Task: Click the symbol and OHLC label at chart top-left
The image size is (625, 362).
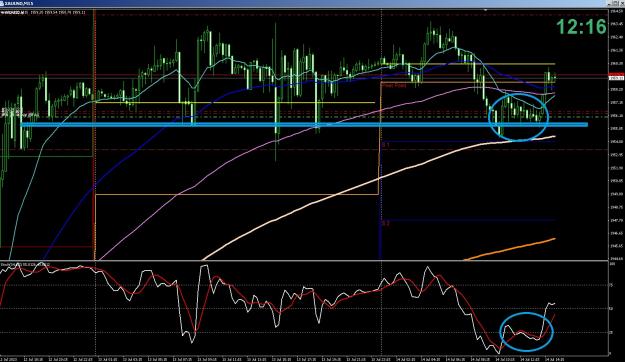Action: point(44,13)
